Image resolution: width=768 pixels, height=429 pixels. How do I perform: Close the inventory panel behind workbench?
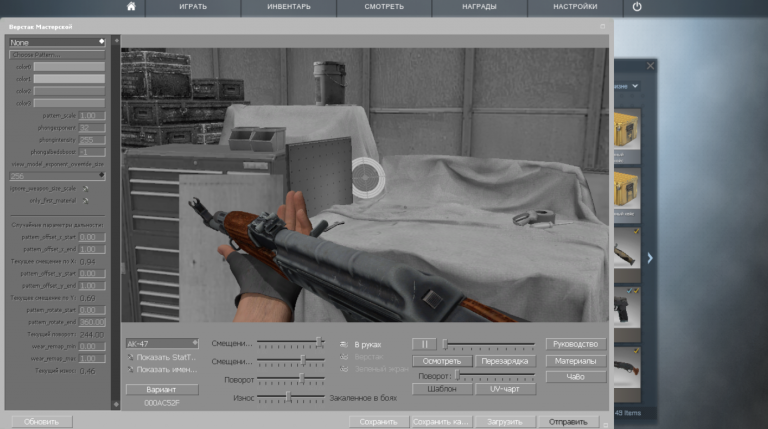(650, 66)
